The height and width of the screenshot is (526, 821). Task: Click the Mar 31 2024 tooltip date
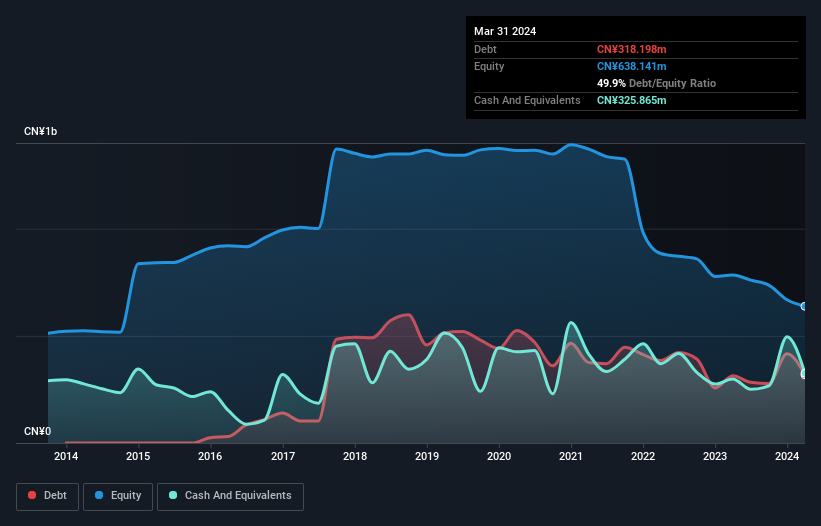(505, 31)
